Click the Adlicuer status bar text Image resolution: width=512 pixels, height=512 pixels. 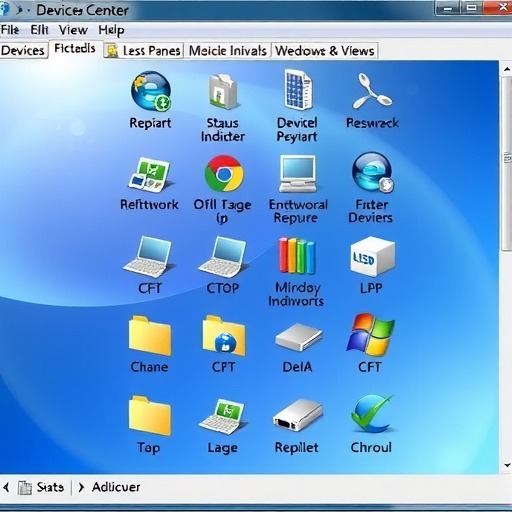click(x=116, y=487)
